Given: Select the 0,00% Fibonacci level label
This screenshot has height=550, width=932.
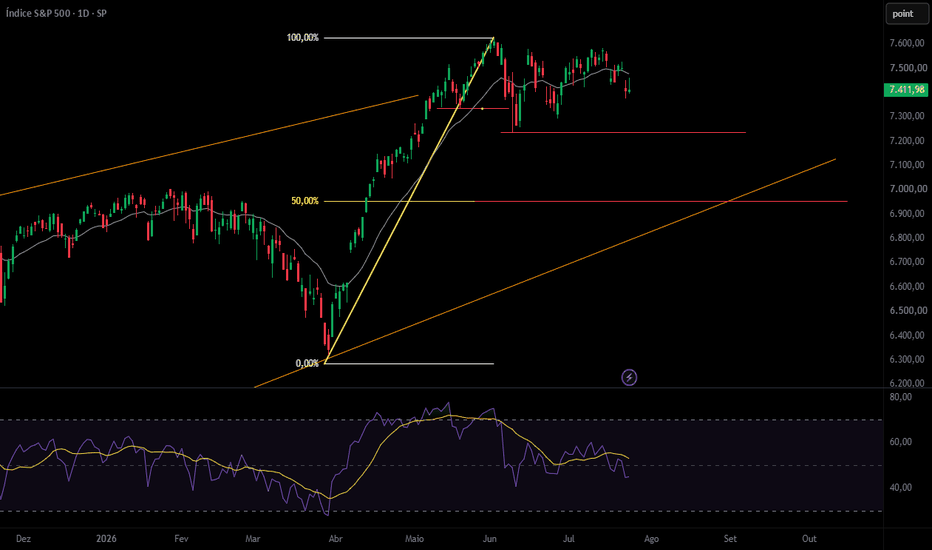Looking at the screenshot, I should (307, 363).
